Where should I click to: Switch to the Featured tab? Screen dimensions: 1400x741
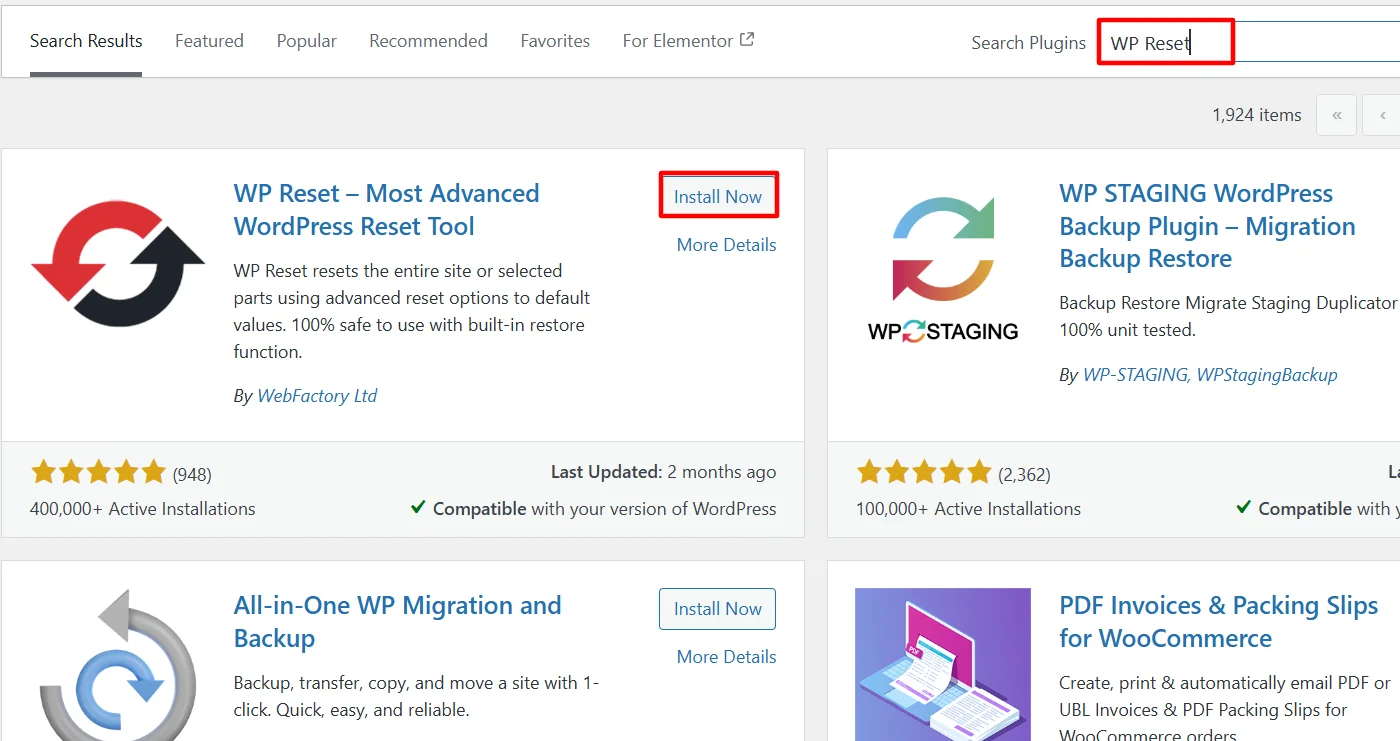coord(209,41)
